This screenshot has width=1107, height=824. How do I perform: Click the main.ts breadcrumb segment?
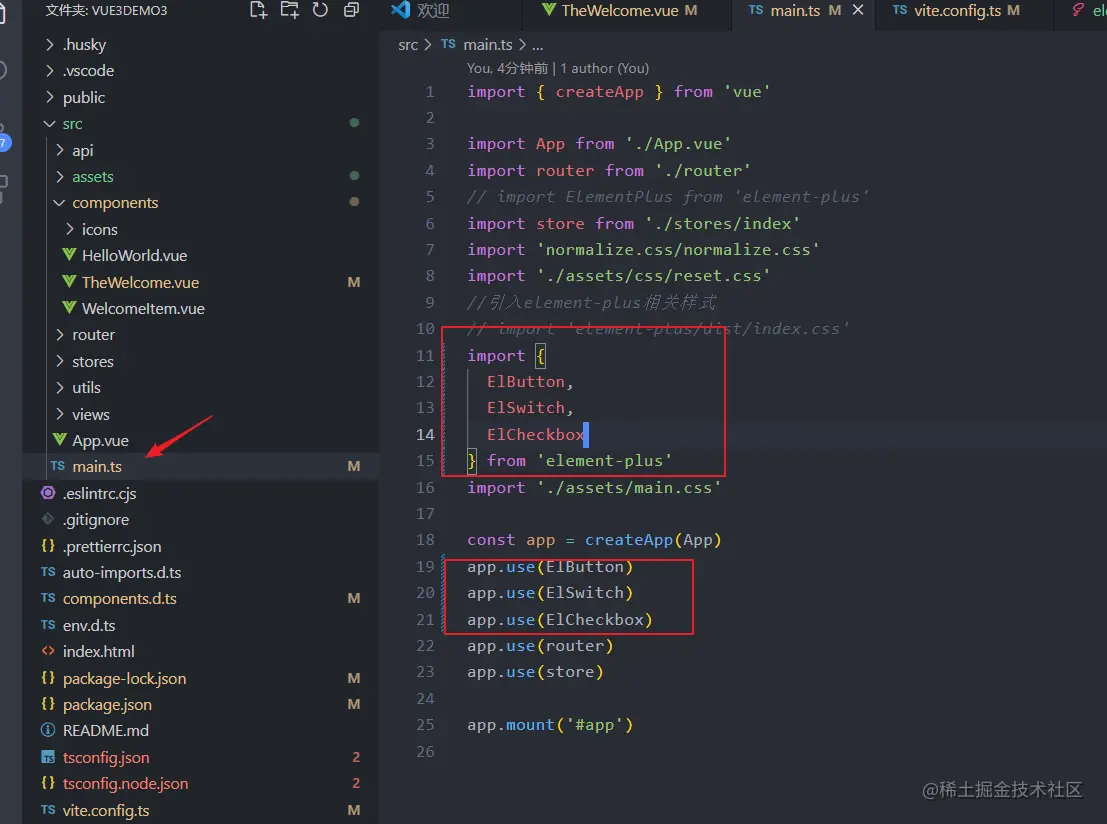point(488,44)
